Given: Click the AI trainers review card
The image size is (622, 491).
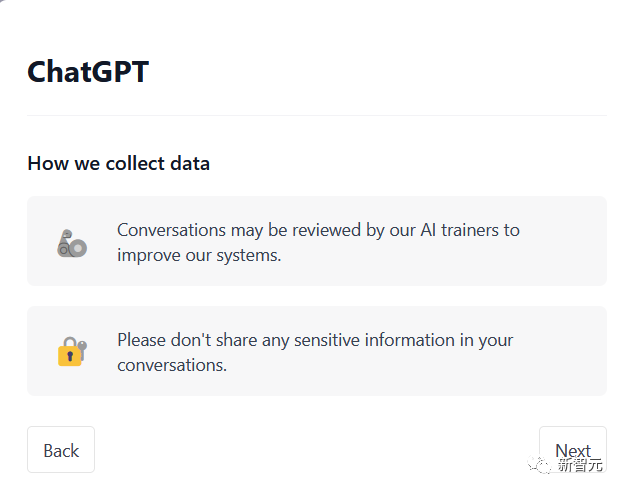Looking at the screenshot, I should click(316, 241).
